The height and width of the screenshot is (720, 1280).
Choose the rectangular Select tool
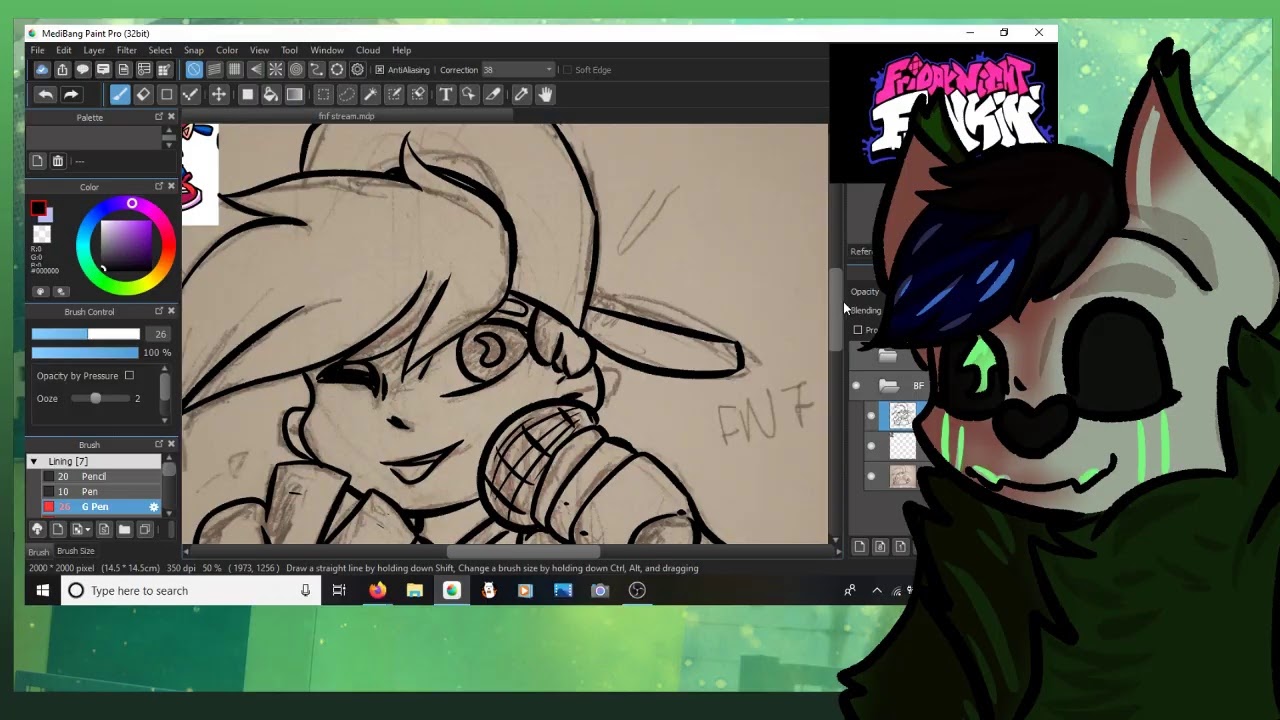(323, 94)
